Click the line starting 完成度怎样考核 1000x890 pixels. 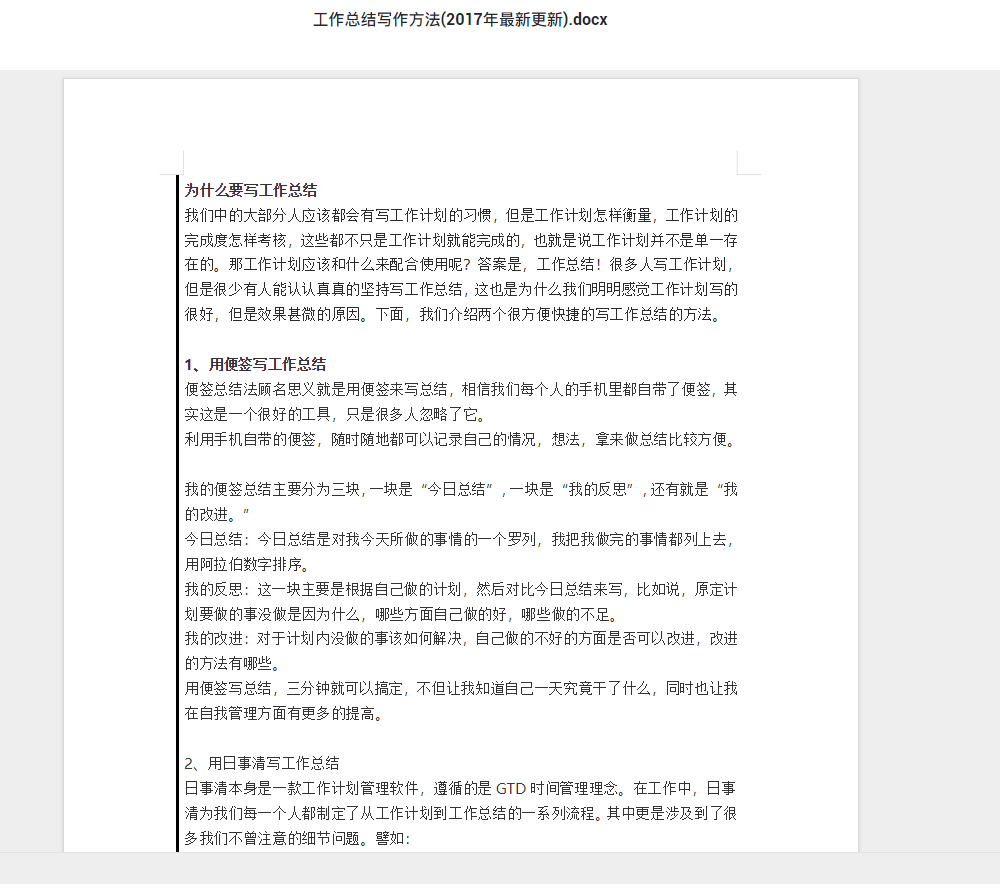point(461,240)
